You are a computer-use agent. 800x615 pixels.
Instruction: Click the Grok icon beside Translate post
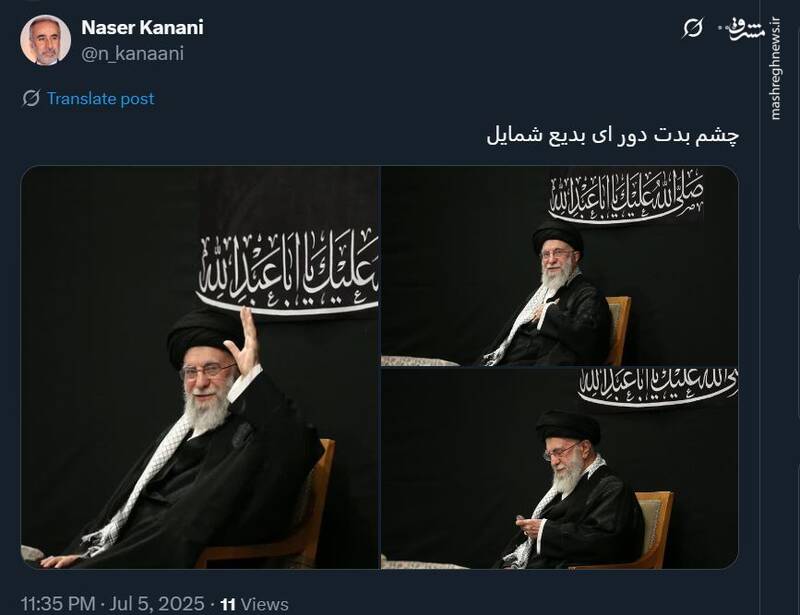click(31, 98)
